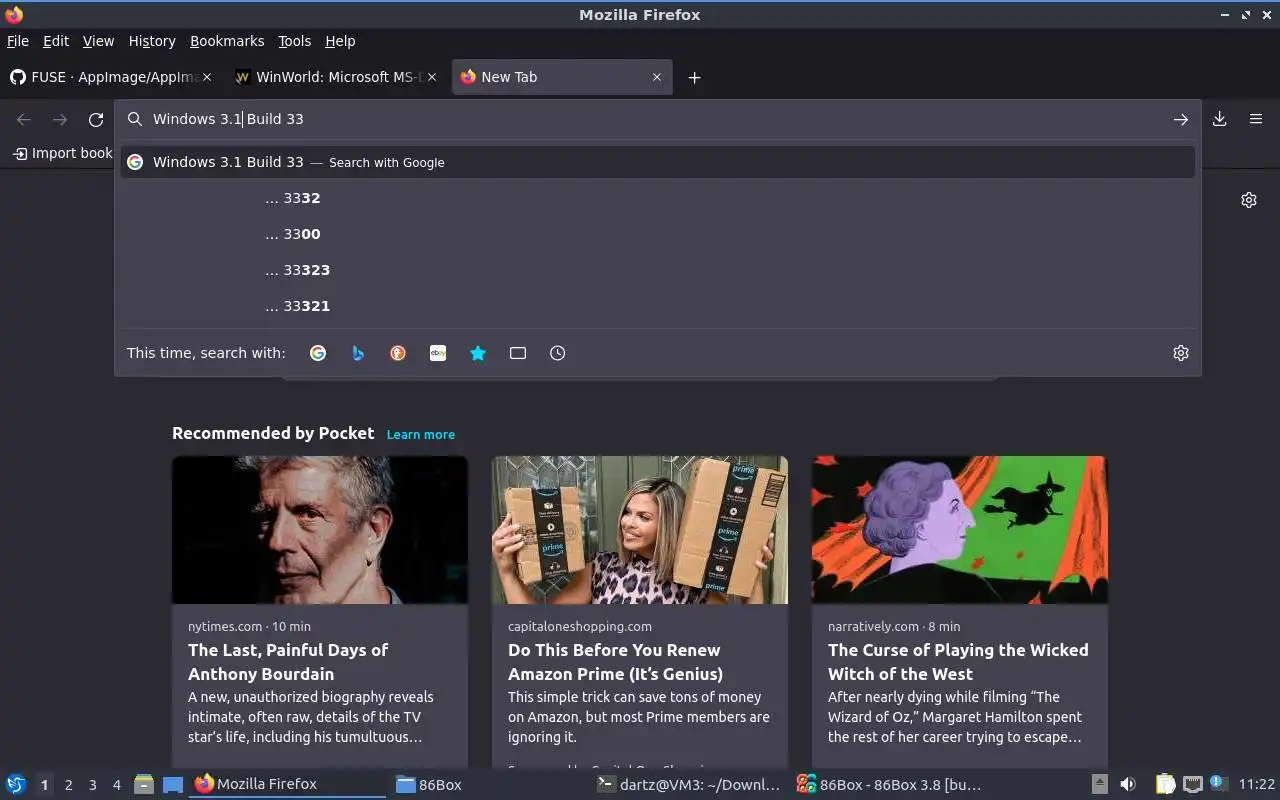1280x800 pixels.
Task: Open file manager launcher on taskbar
Action: [x=144, y=784]
